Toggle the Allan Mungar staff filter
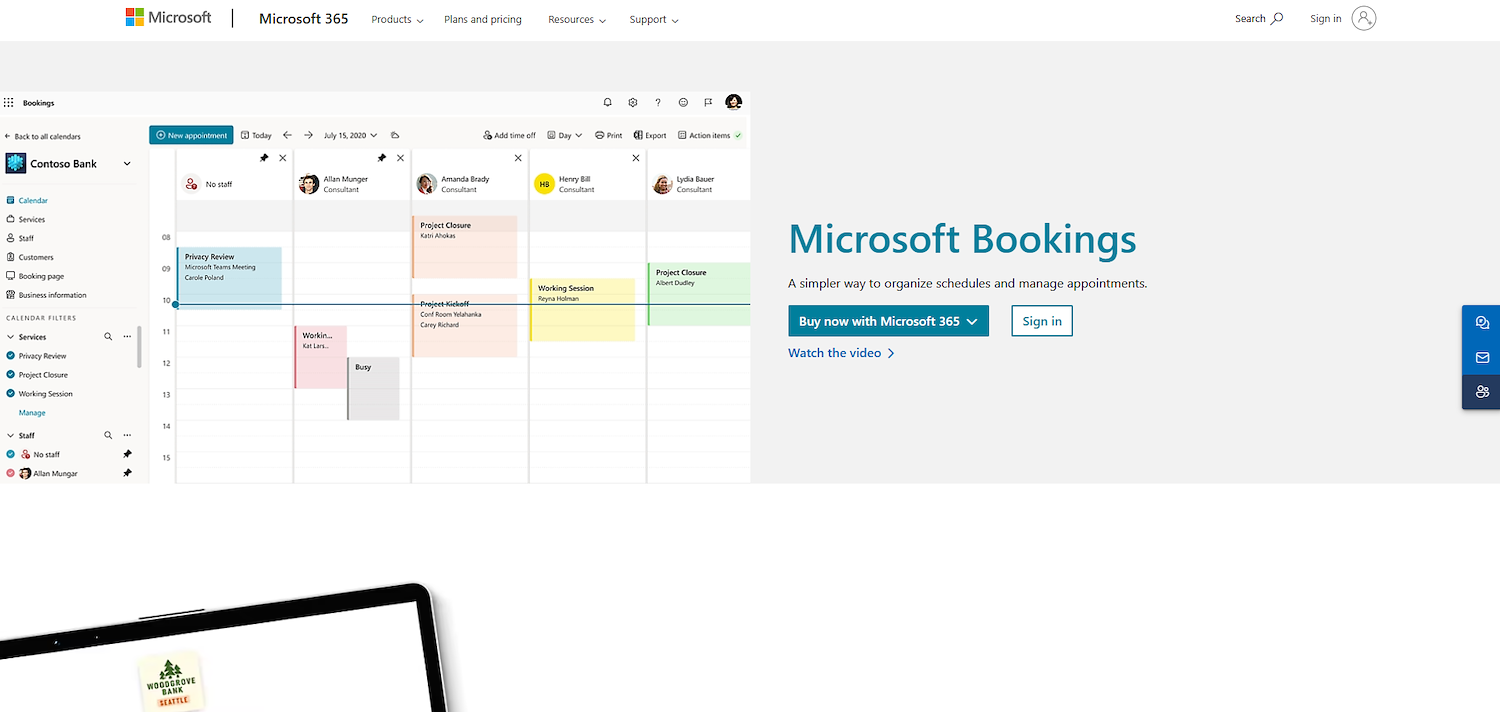 coord(11,473)
